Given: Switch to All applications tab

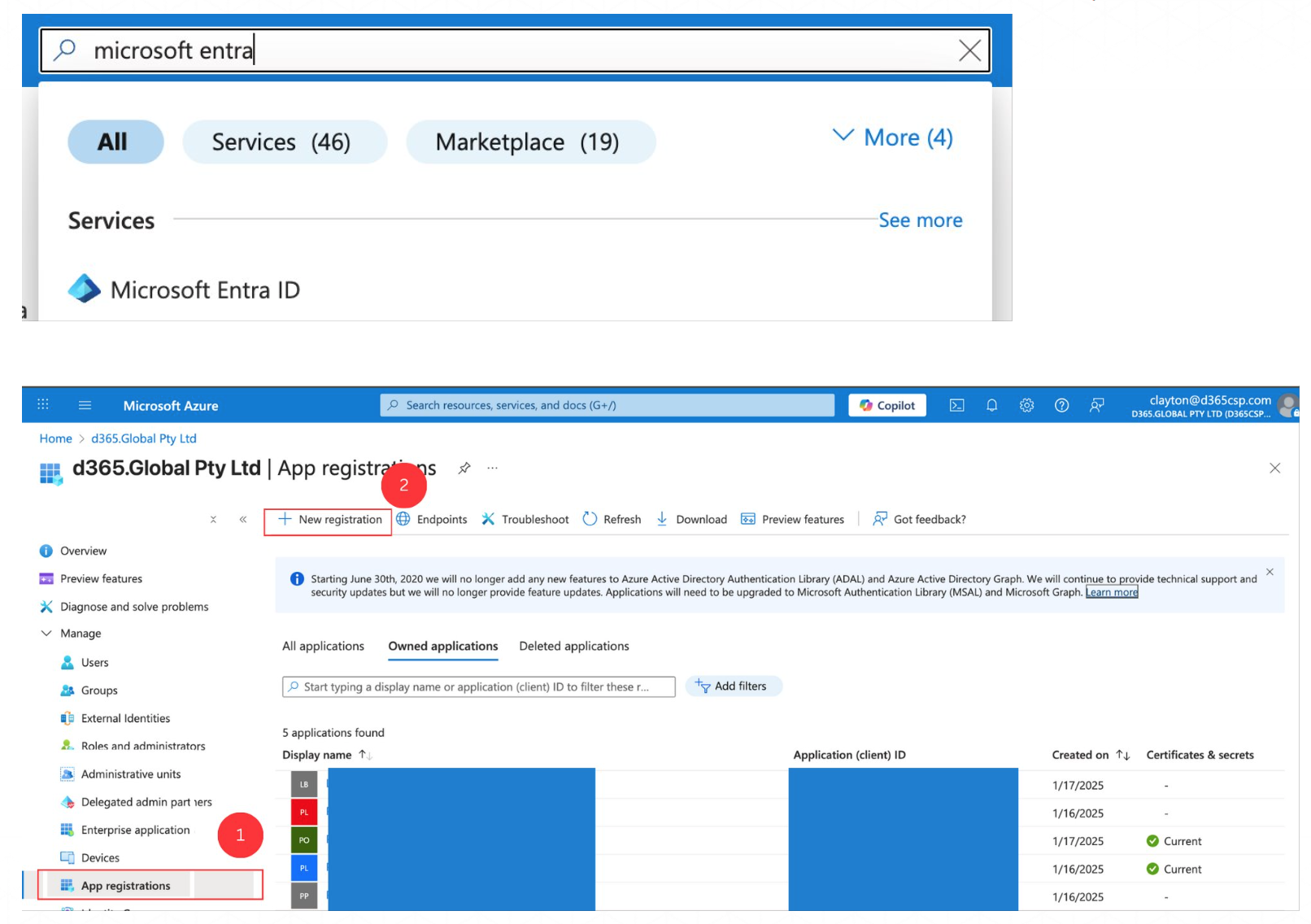Looking at the screenshot, I should 323,646.
